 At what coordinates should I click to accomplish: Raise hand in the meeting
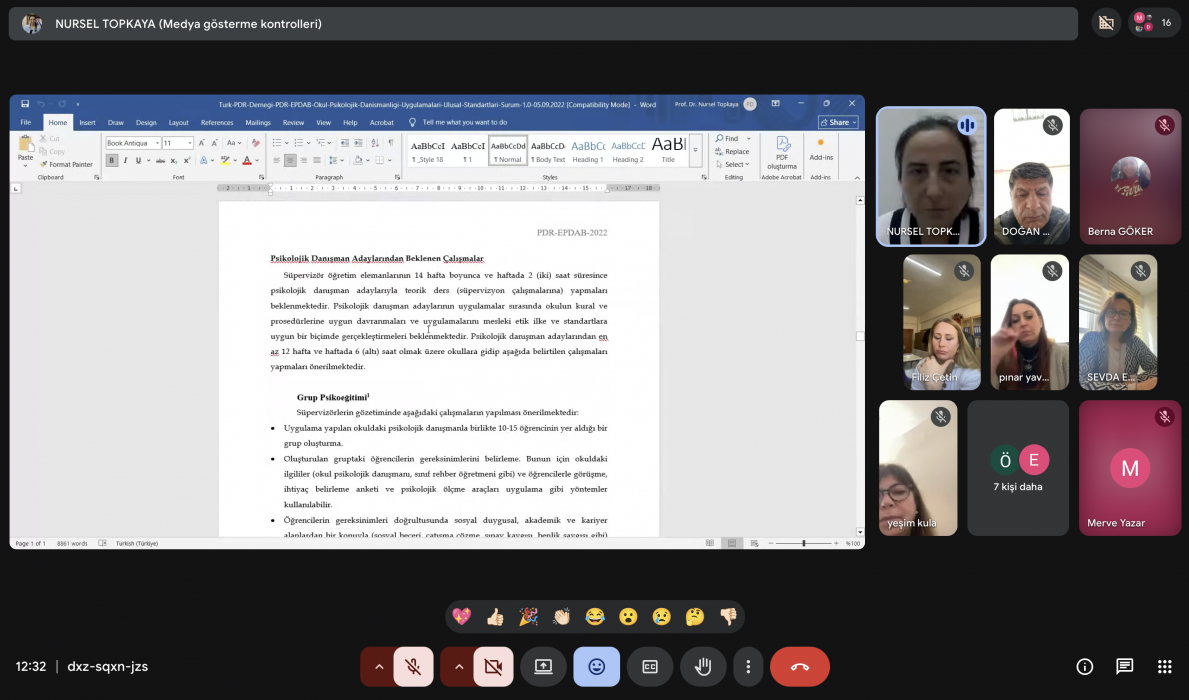click(703, 667)
